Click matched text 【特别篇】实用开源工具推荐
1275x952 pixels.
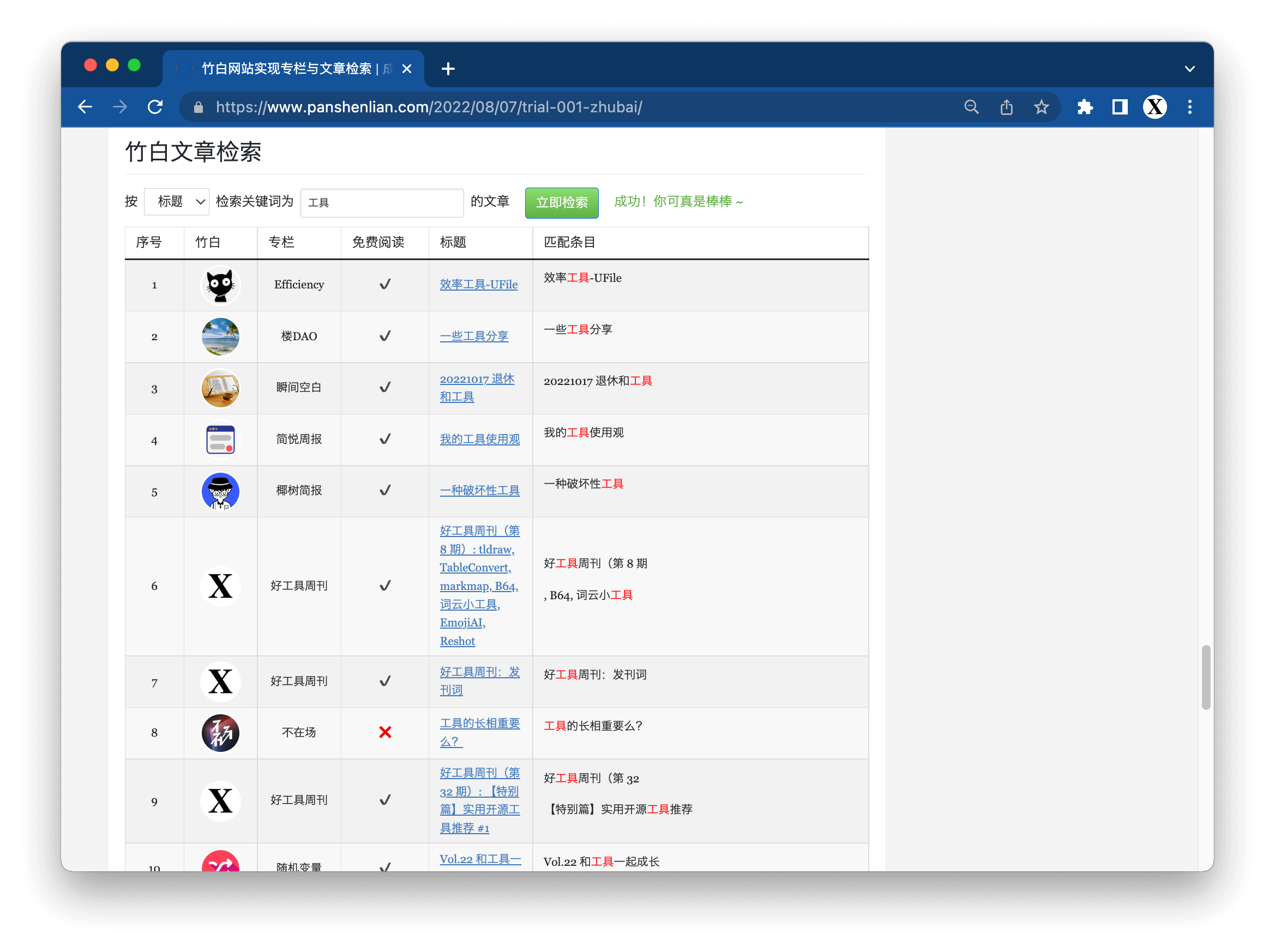618,809
